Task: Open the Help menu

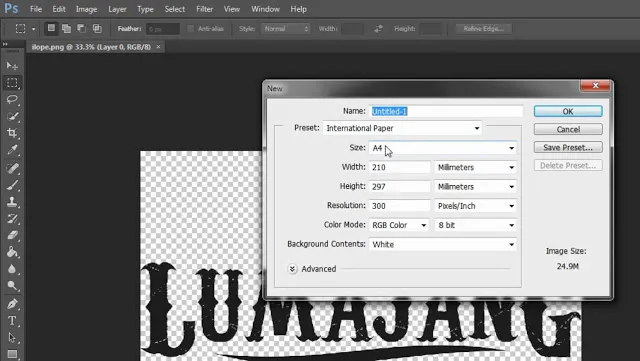Action: coord(298,9)
